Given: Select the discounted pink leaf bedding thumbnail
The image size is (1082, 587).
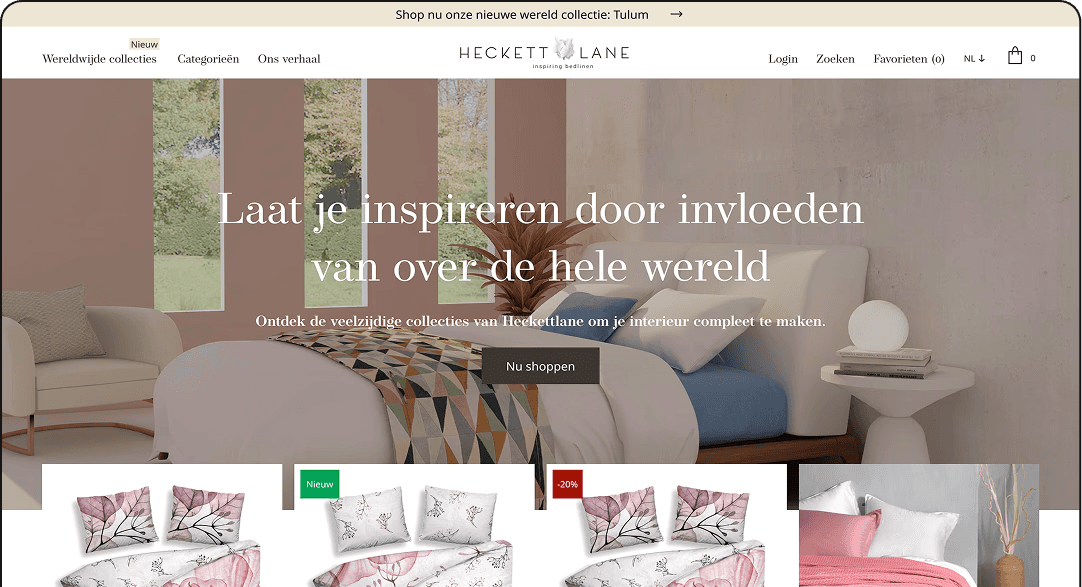Looking at the screenshot, I should (x=667, y=526).
